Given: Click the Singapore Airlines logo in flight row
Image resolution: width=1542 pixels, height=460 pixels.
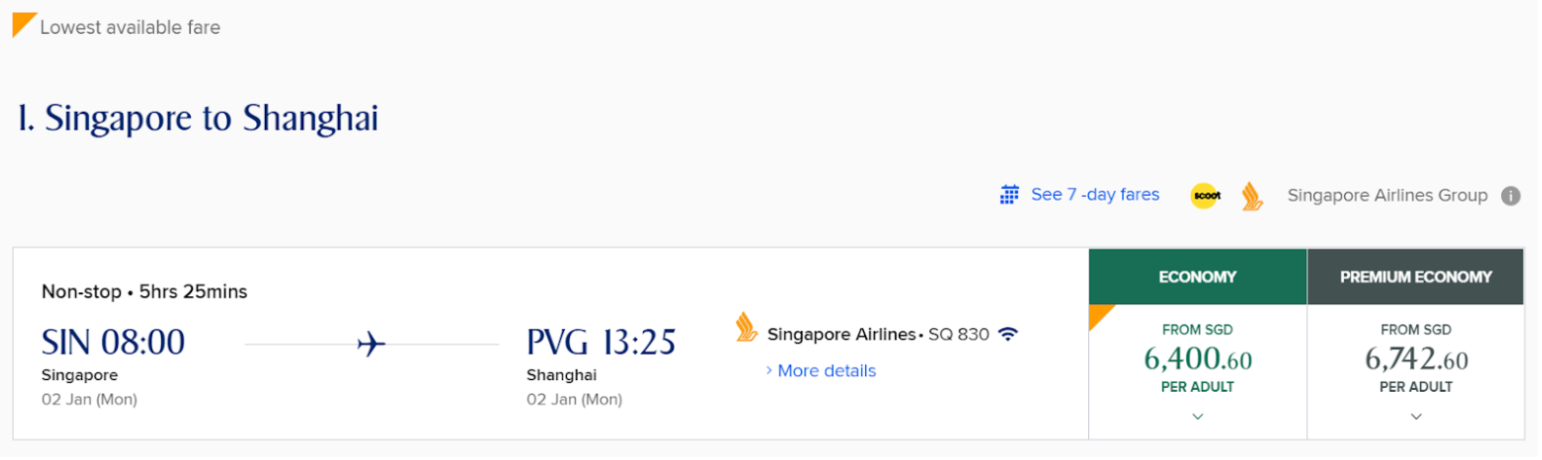Looking at the screenshot, I should pyautogui.click(x=746, y=327).
